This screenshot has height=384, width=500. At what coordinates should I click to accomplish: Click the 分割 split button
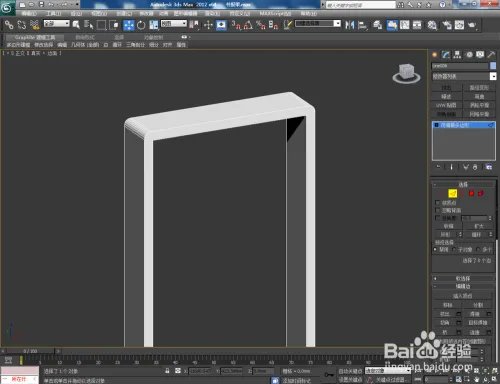tap(478, 305)
